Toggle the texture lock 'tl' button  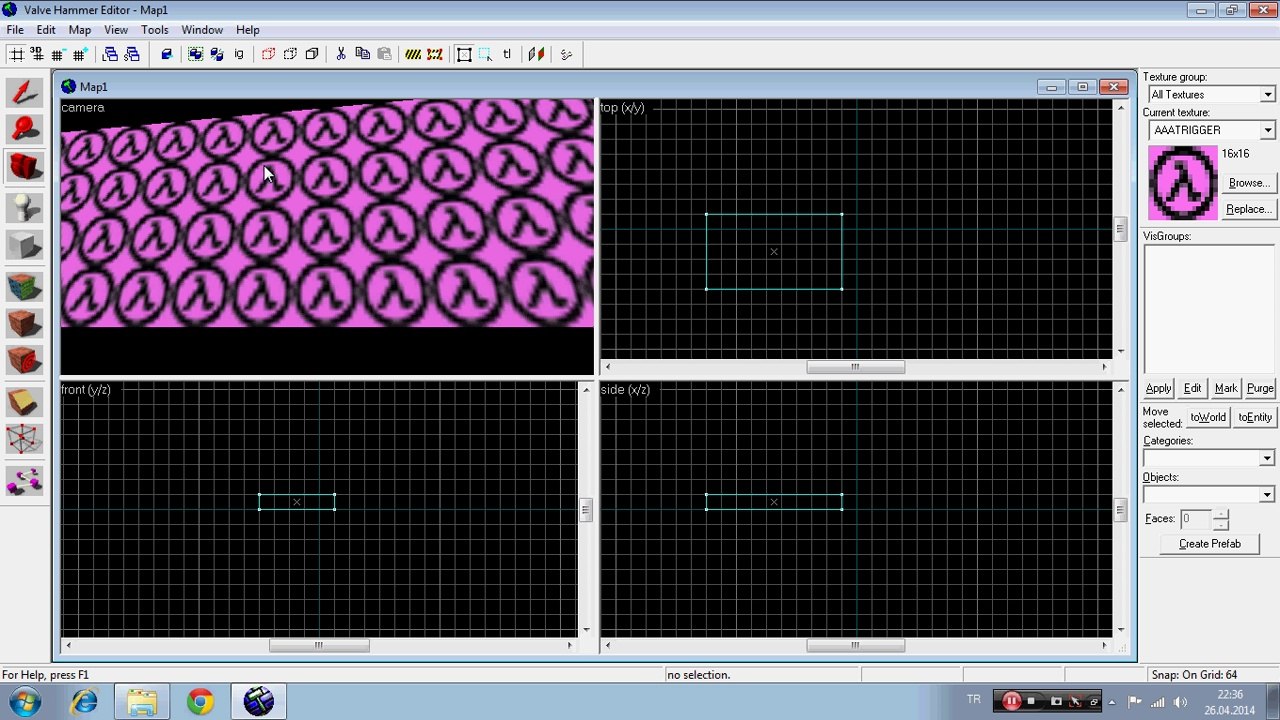click(x=507, y=54)
